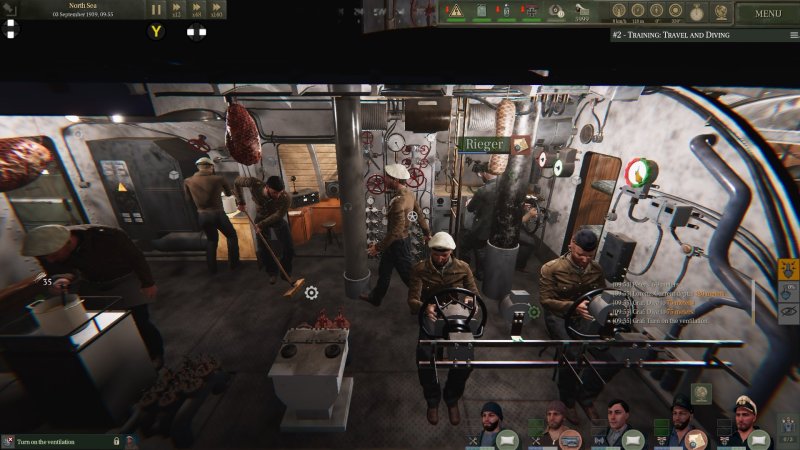Screen dimensions: 800x450
Task: Set time compression to x68
Action: pyautogui.click(x=196, y=9)
